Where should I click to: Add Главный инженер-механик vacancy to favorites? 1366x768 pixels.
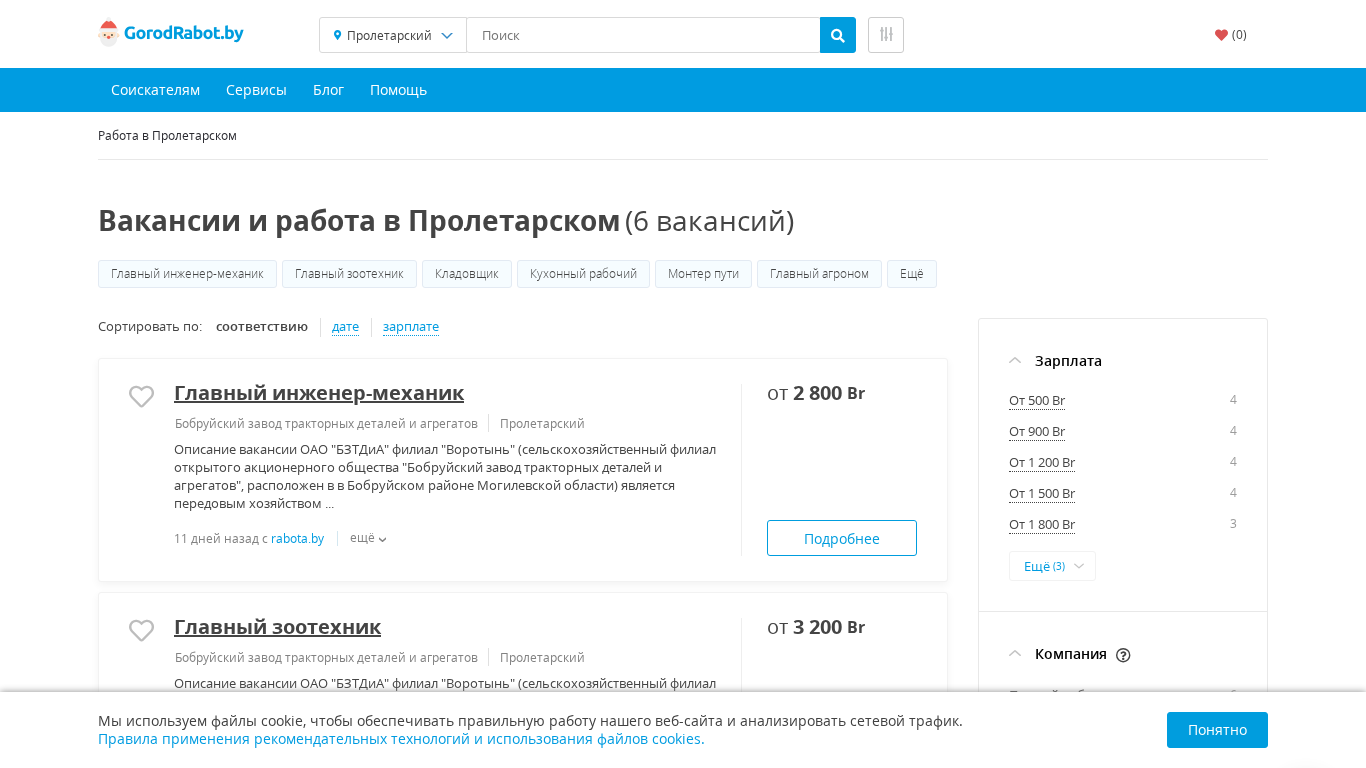point(142,397)
